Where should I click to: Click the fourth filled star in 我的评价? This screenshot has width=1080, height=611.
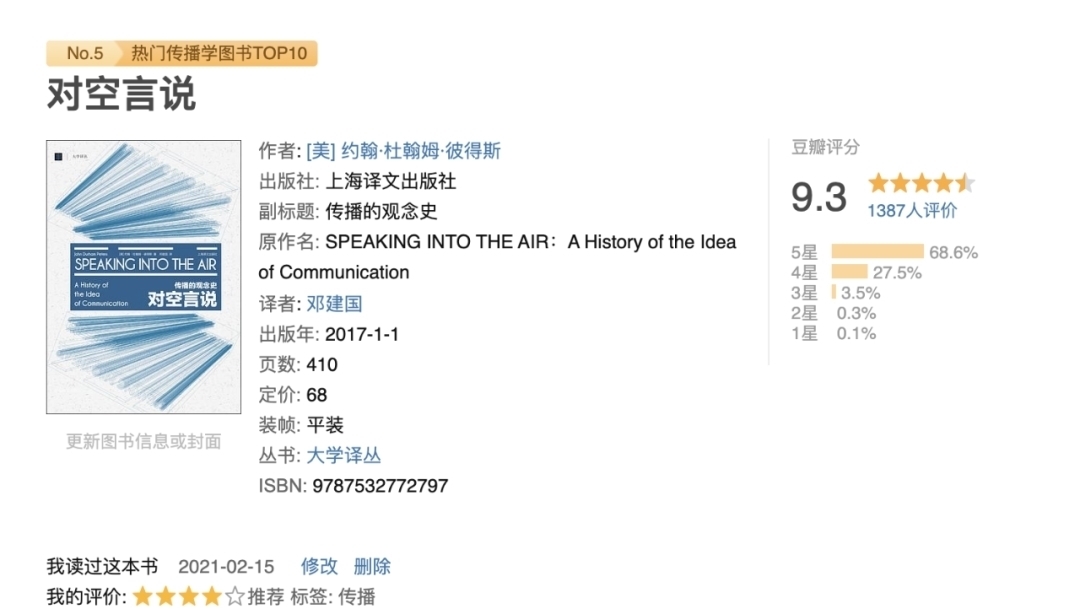point(212,597)
